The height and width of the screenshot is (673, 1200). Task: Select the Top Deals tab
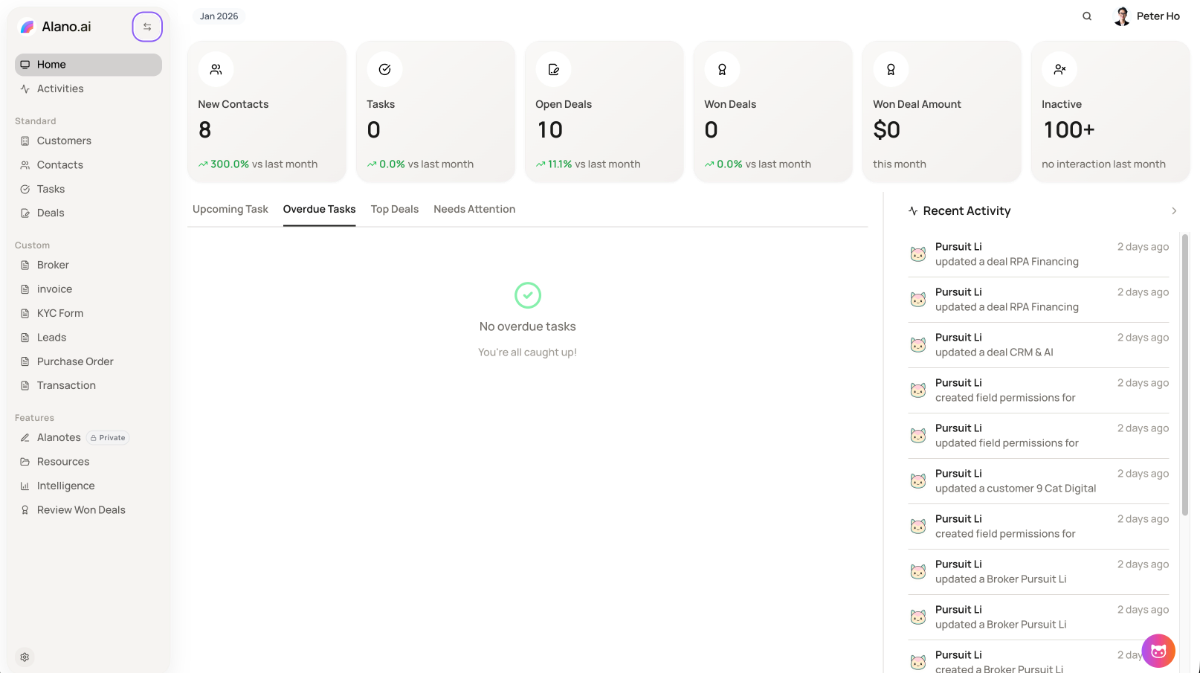pos(394,209)
